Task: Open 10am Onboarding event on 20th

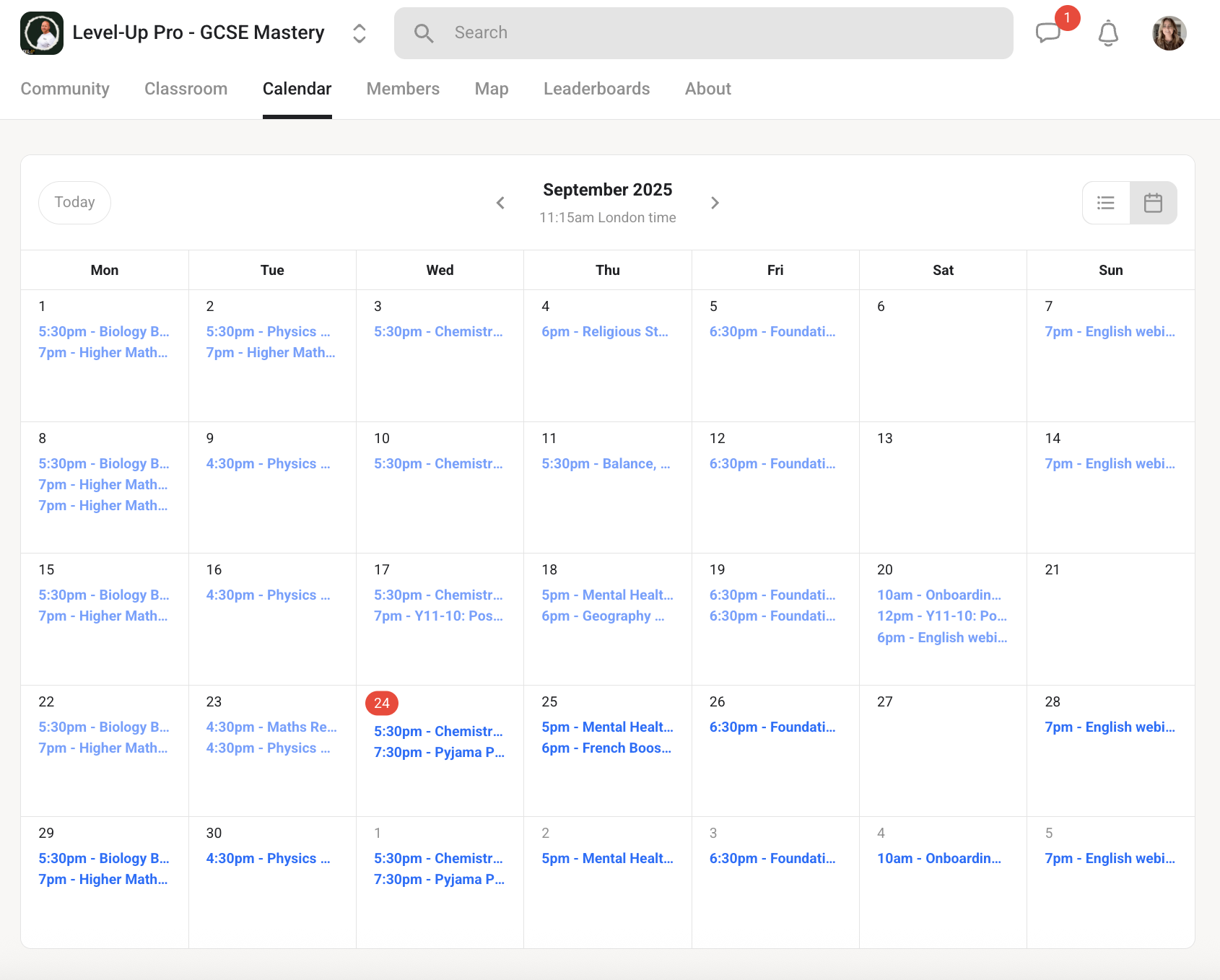Action: point(938,595)
